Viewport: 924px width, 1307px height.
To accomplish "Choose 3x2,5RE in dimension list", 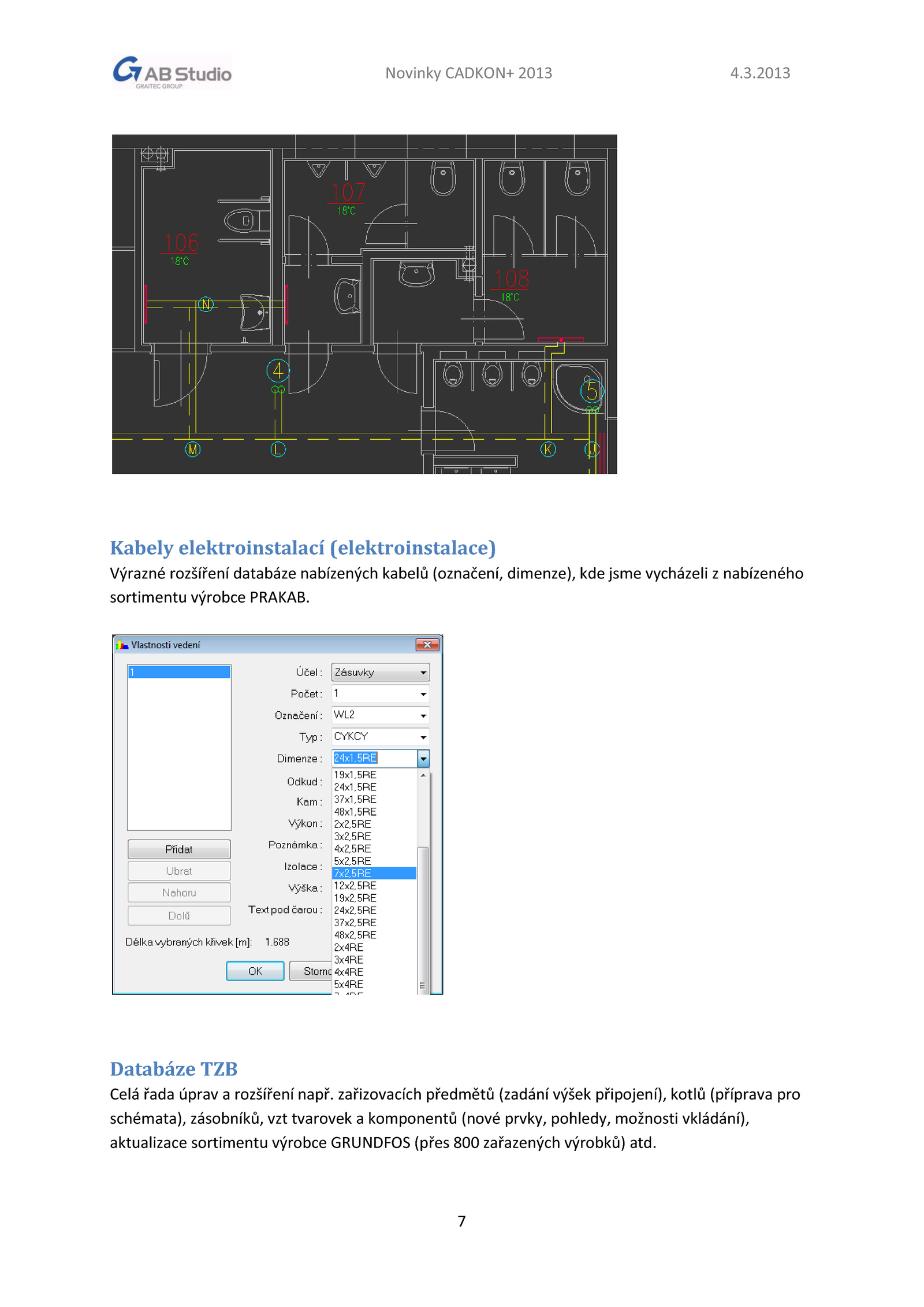I will 374,837.
